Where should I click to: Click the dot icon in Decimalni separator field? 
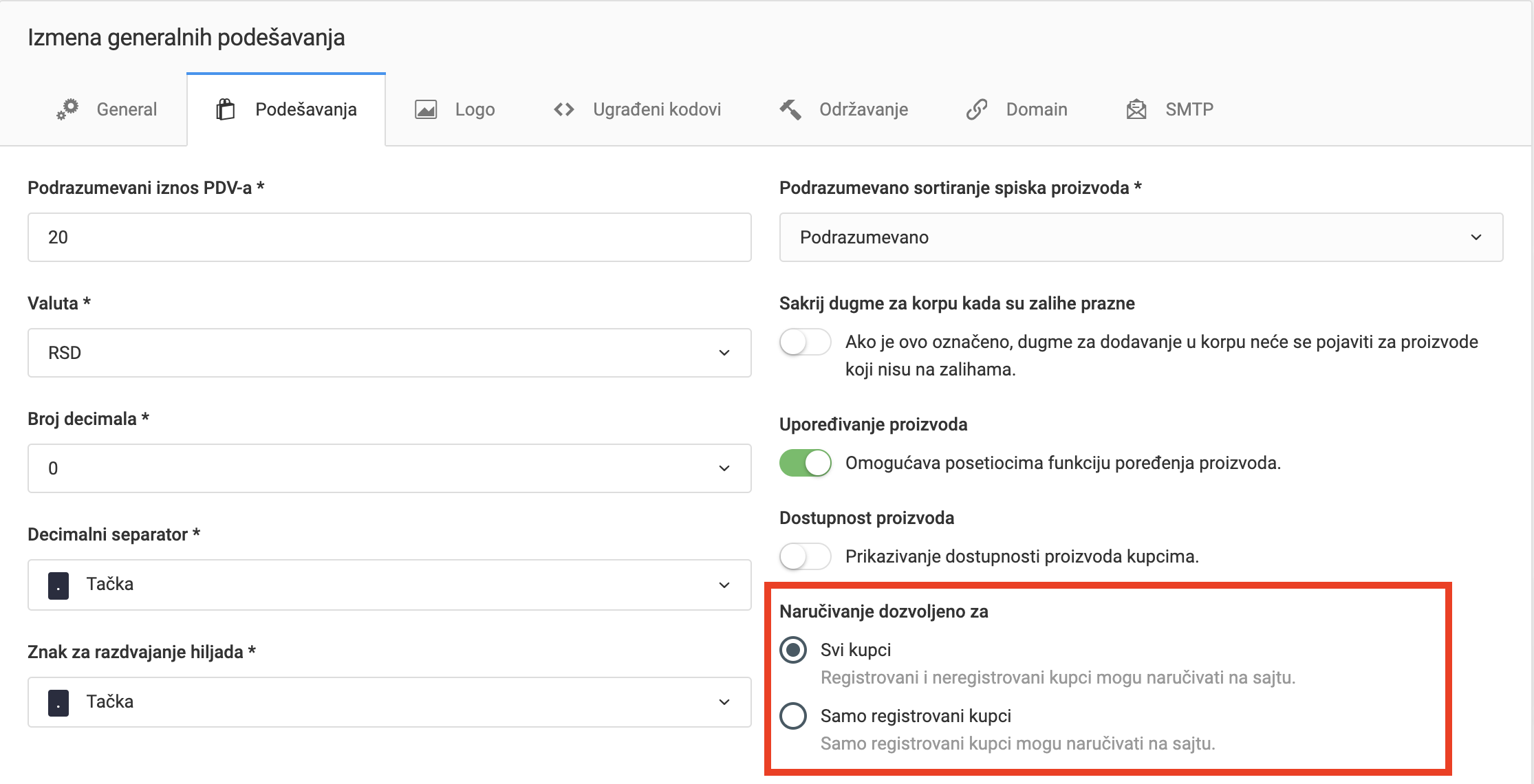tap(58, 585)
